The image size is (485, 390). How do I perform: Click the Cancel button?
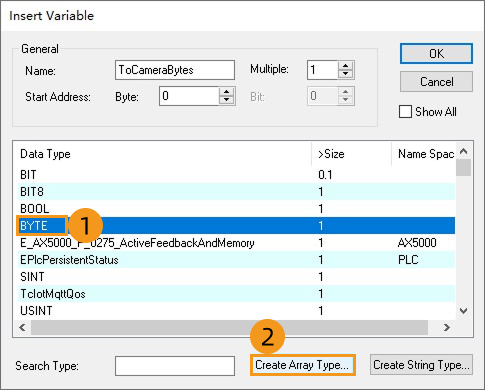click(x=436, y=82)
